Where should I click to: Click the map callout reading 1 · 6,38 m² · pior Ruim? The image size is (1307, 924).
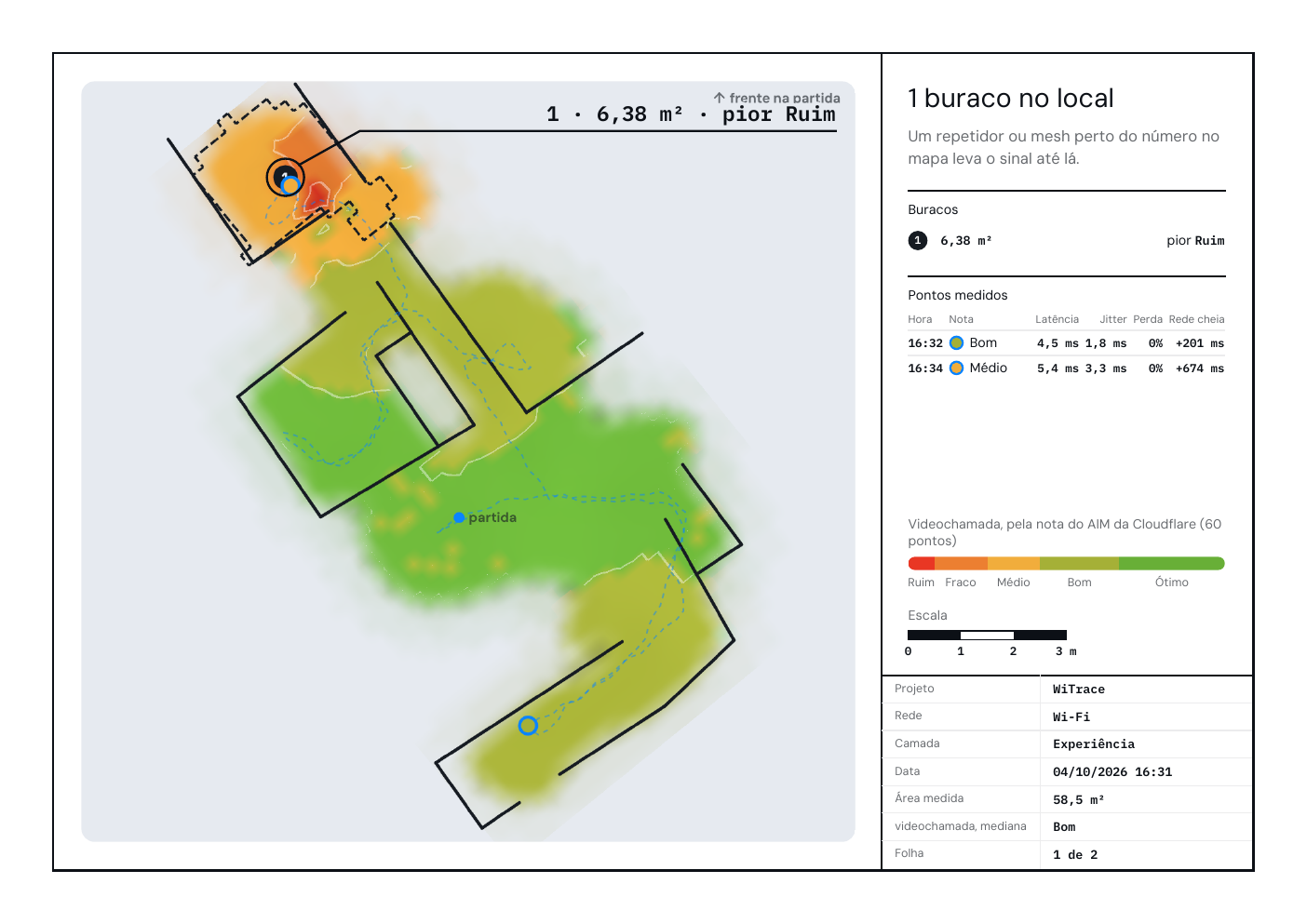[x=692, y=114]
